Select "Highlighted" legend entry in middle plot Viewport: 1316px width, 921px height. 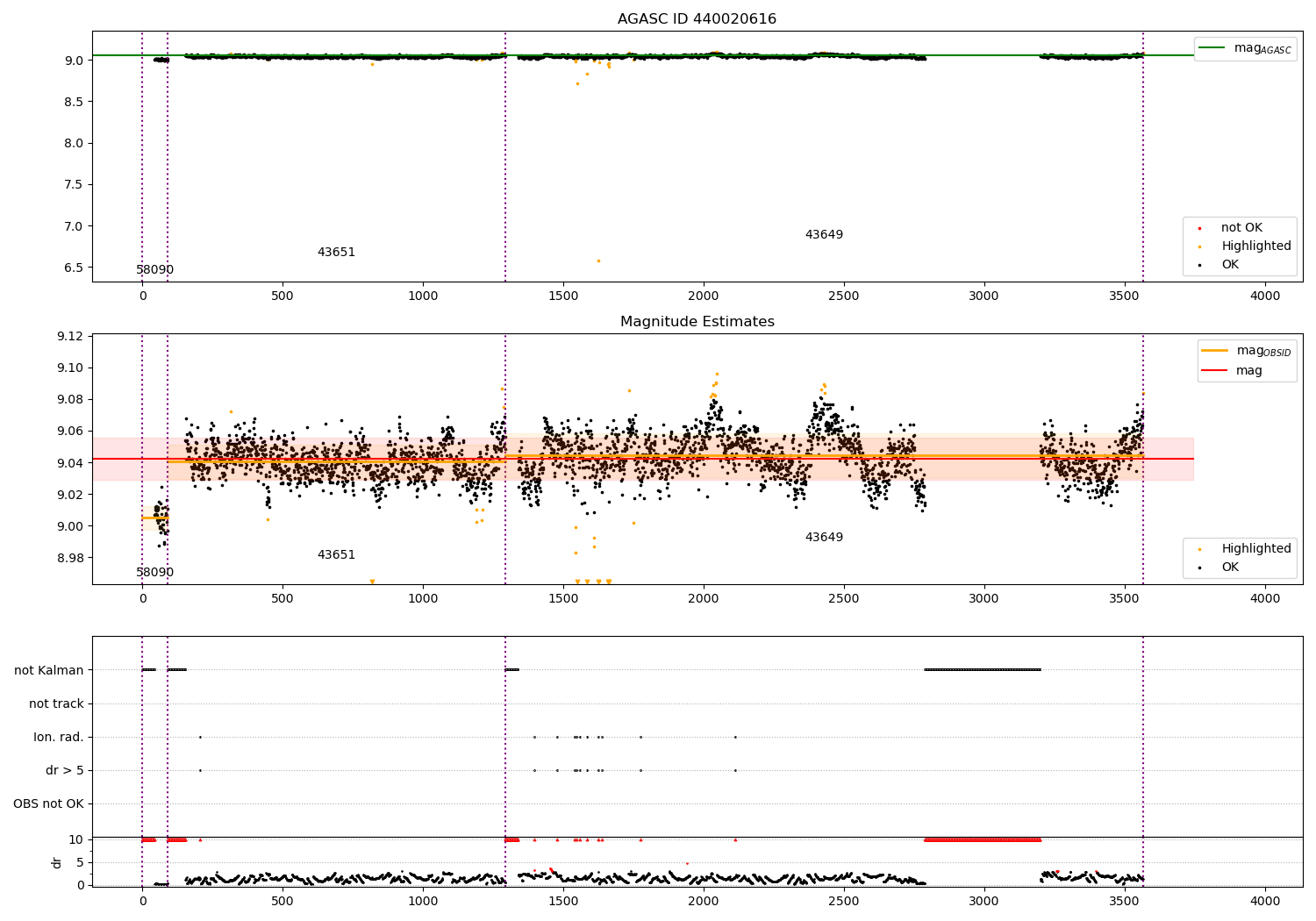[x=1255, y=548]
